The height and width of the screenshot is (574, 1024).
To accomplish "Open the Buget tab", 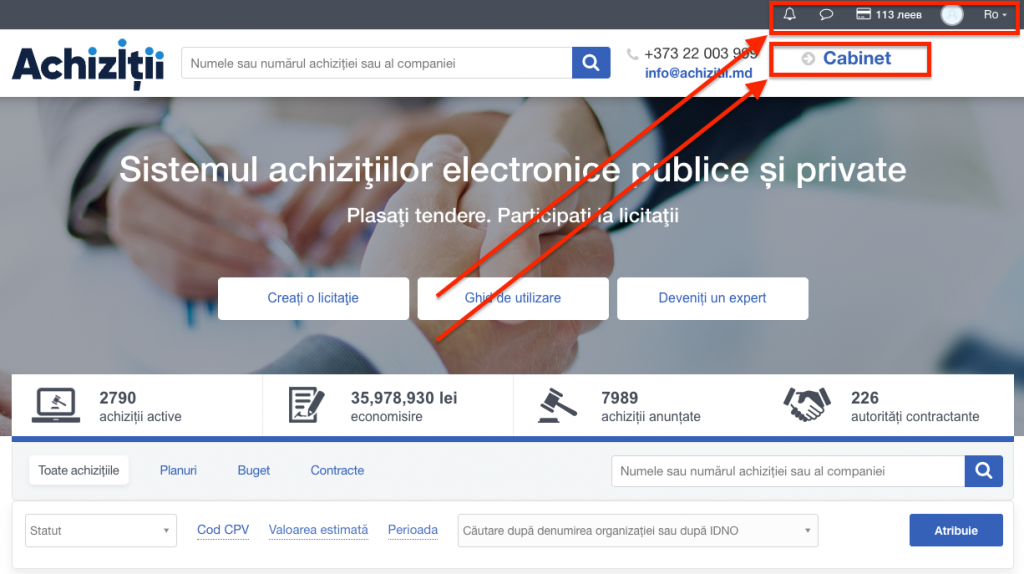I will point(254,470).
